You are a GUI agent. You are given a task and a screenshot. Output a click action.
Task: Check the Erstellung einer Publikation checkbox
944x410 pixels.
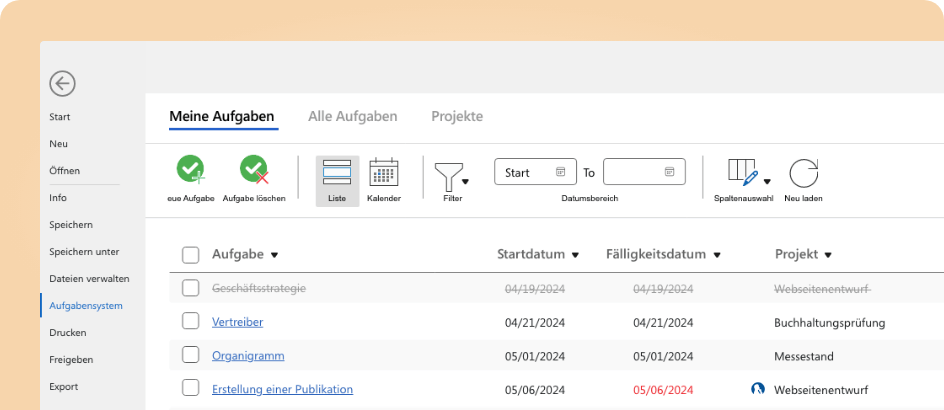191,388
